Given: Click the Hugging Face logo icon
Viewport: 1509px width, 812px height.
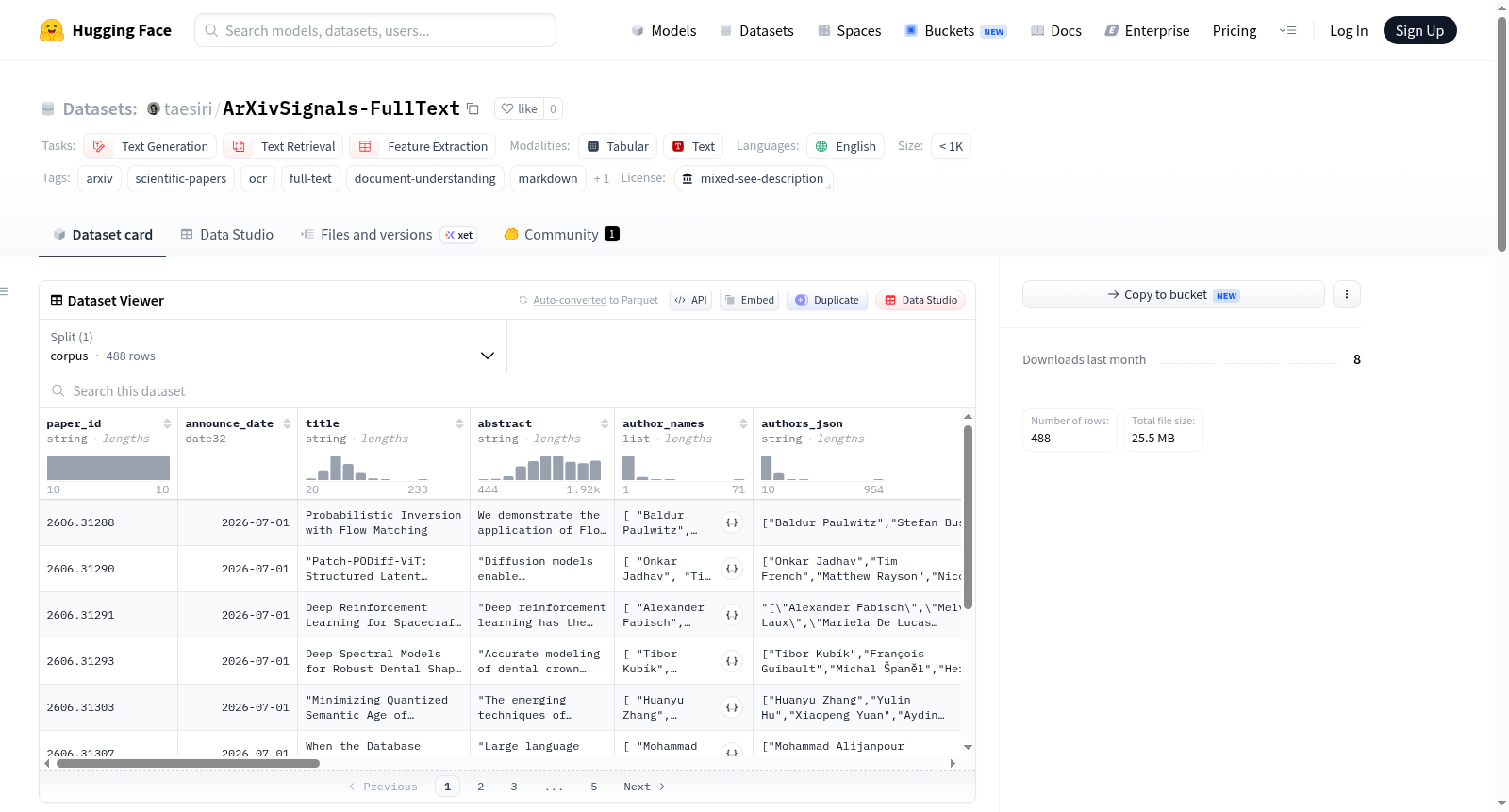Looking at the screenshot, I should 52,30.
